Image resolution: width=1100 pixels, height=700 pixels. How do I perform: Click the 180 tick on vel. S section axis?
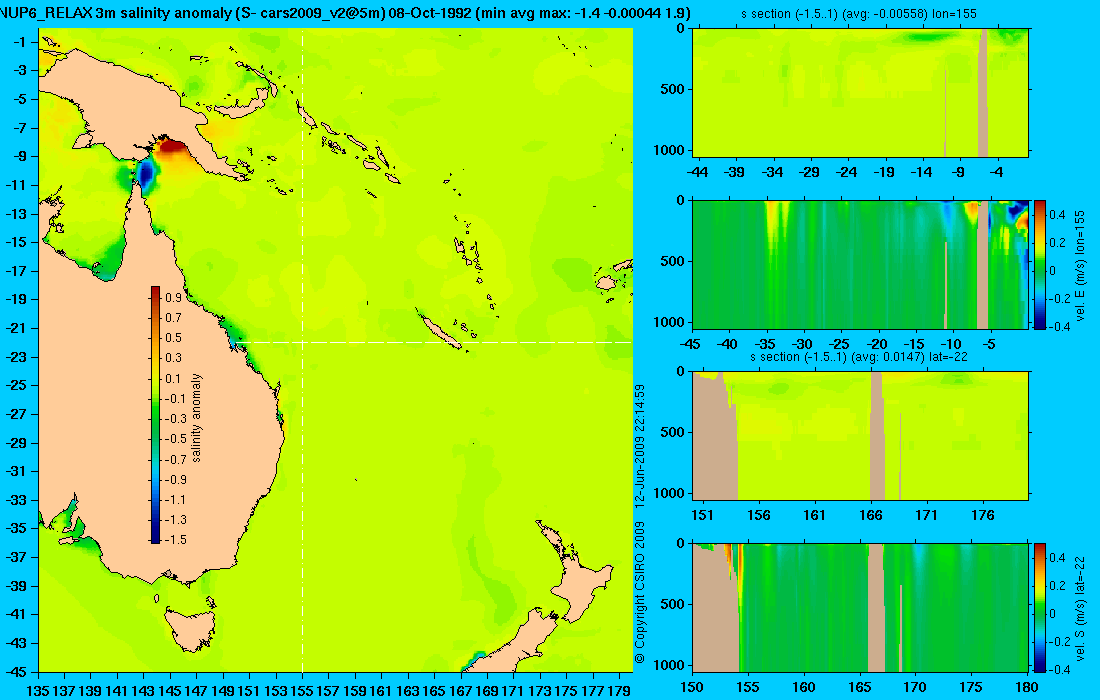tap(1027, 687)
